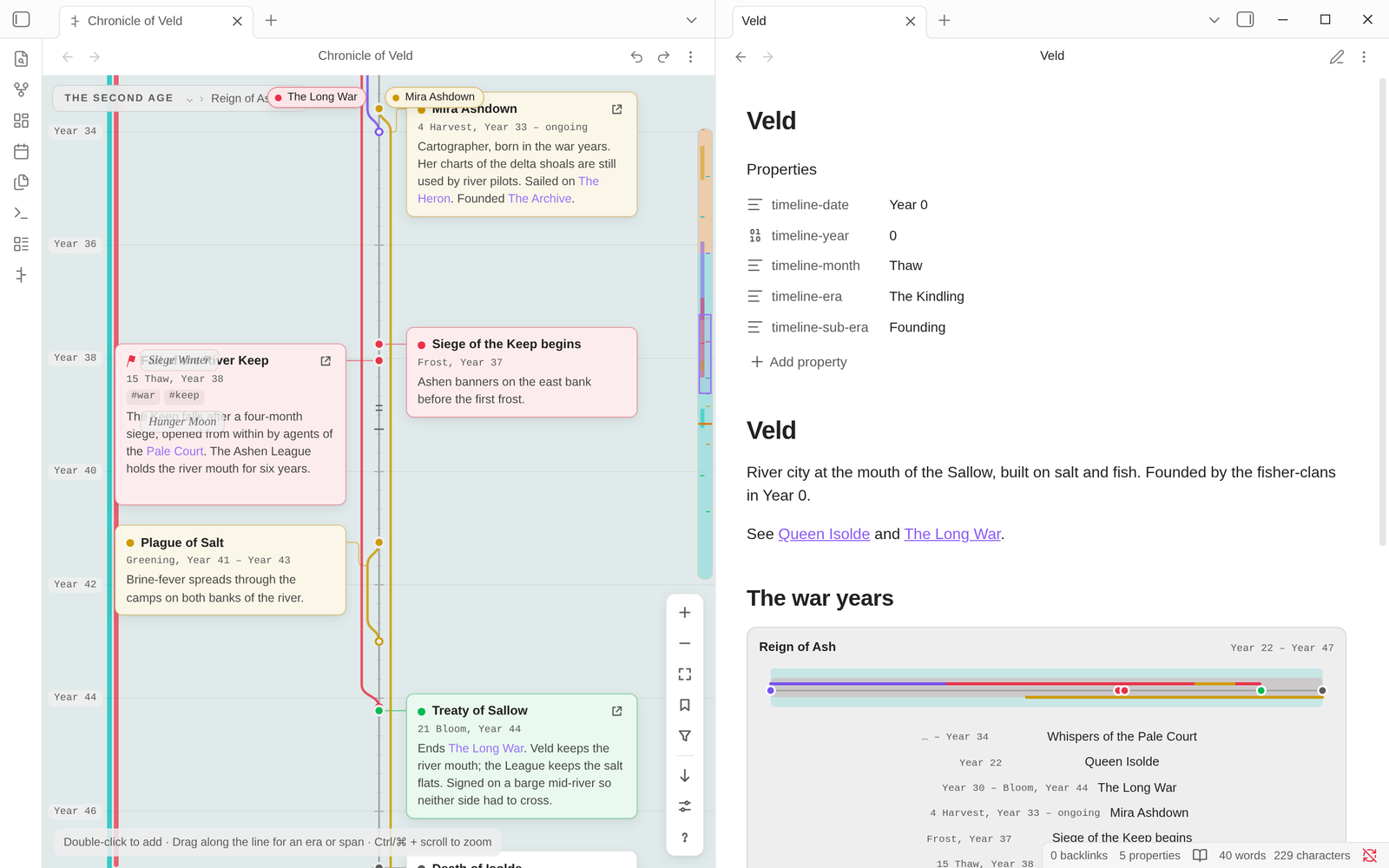1389x868 pixels.
Task: Open timeline help question mark
Action: 685,838
